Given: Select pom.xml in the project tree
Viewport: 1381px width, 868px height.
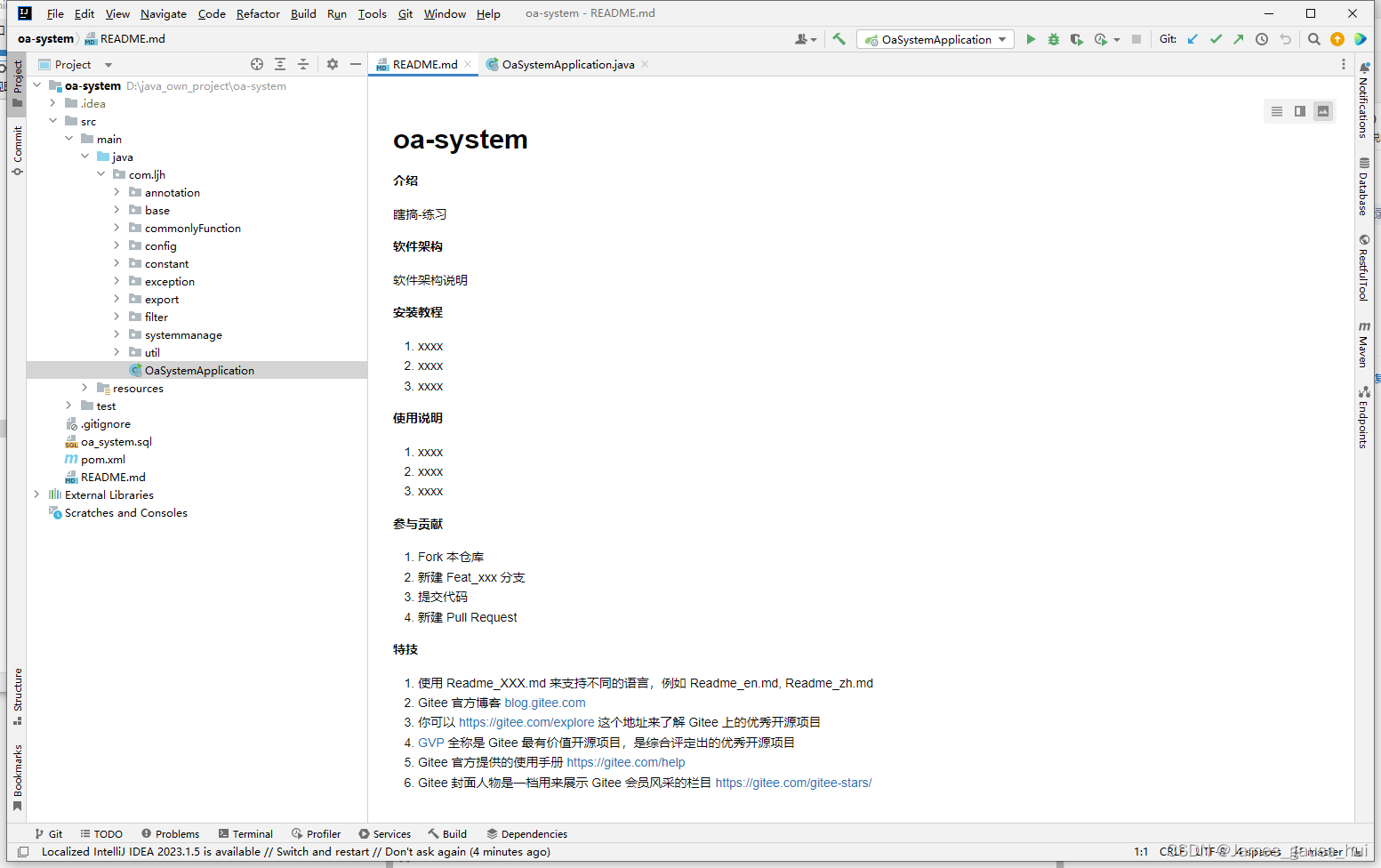Looking at the screenshot, I should click(103, 459).
